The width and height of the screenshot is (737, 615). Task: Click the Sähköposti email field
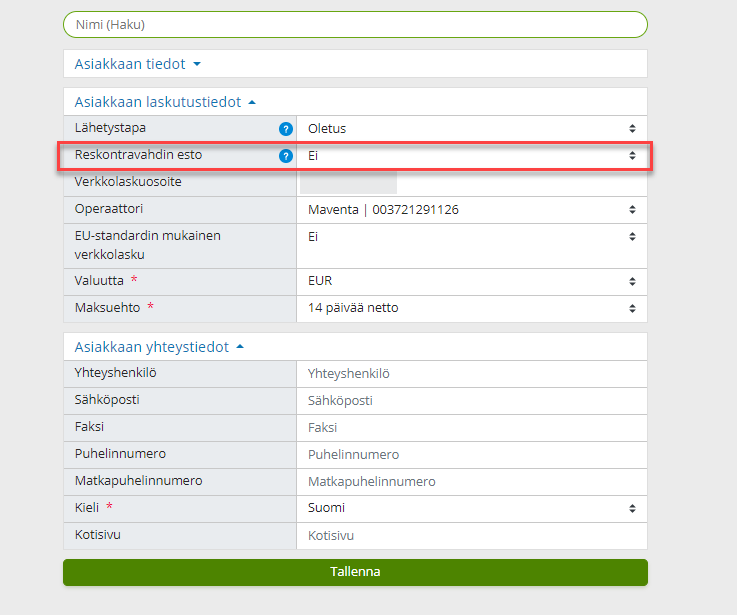pyautogui.click(x=471, y=401)
